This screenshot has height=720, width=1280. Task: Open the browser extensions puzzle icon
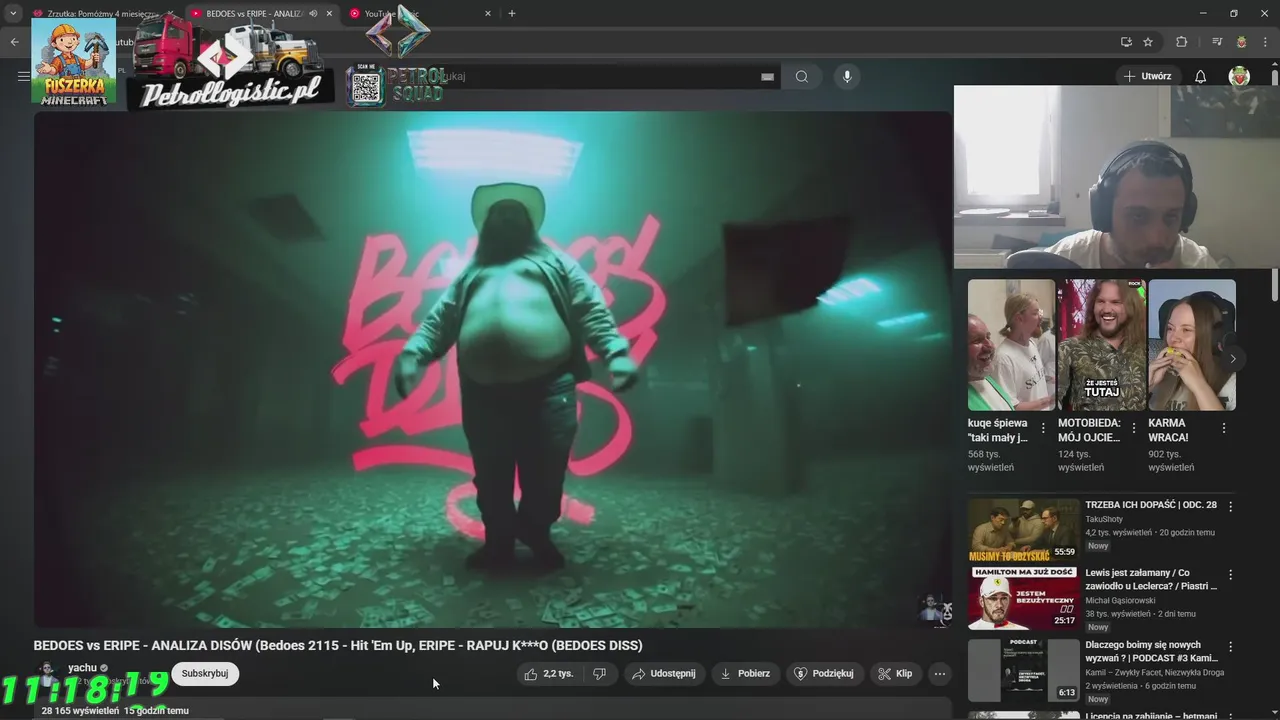pos(1181,42)
